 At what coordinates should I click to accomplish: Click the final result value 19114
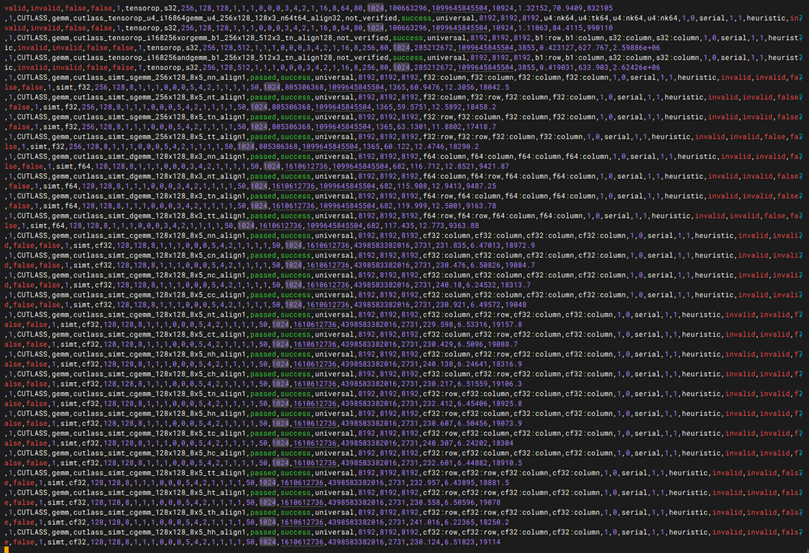(x=490, y=542)
